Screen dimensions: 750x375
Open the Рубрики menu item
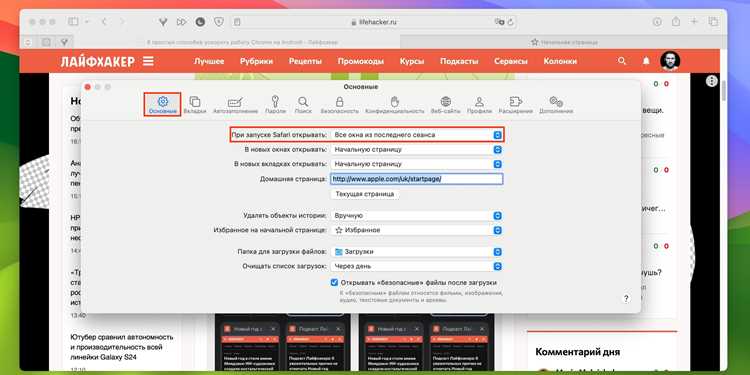coord(256,61)
